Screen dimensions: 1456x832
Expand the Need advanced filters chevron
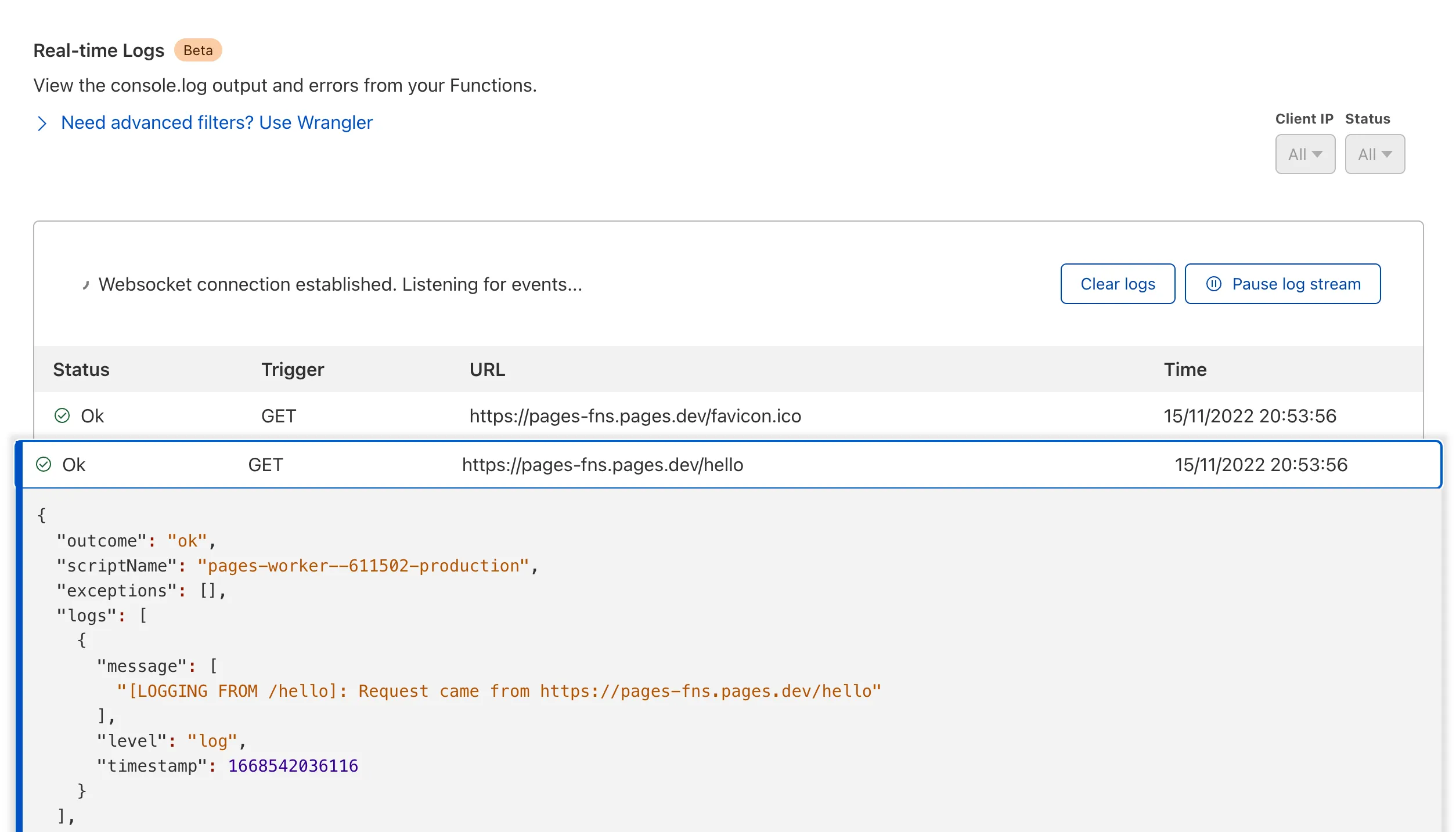click(41, 124)
